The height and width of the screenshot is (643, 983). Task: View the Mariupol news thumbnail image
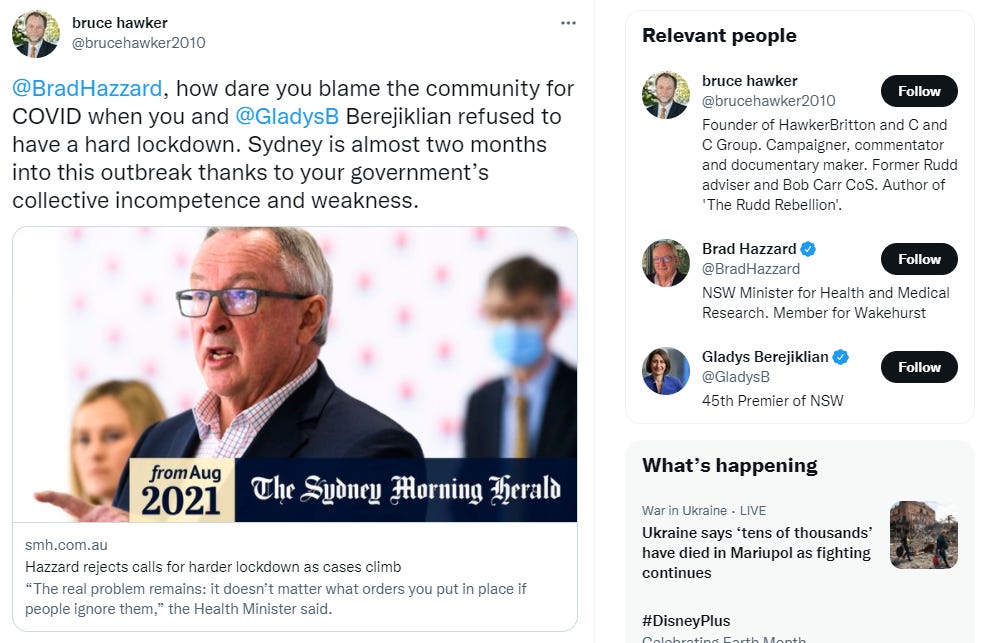[x=923, y=535]
